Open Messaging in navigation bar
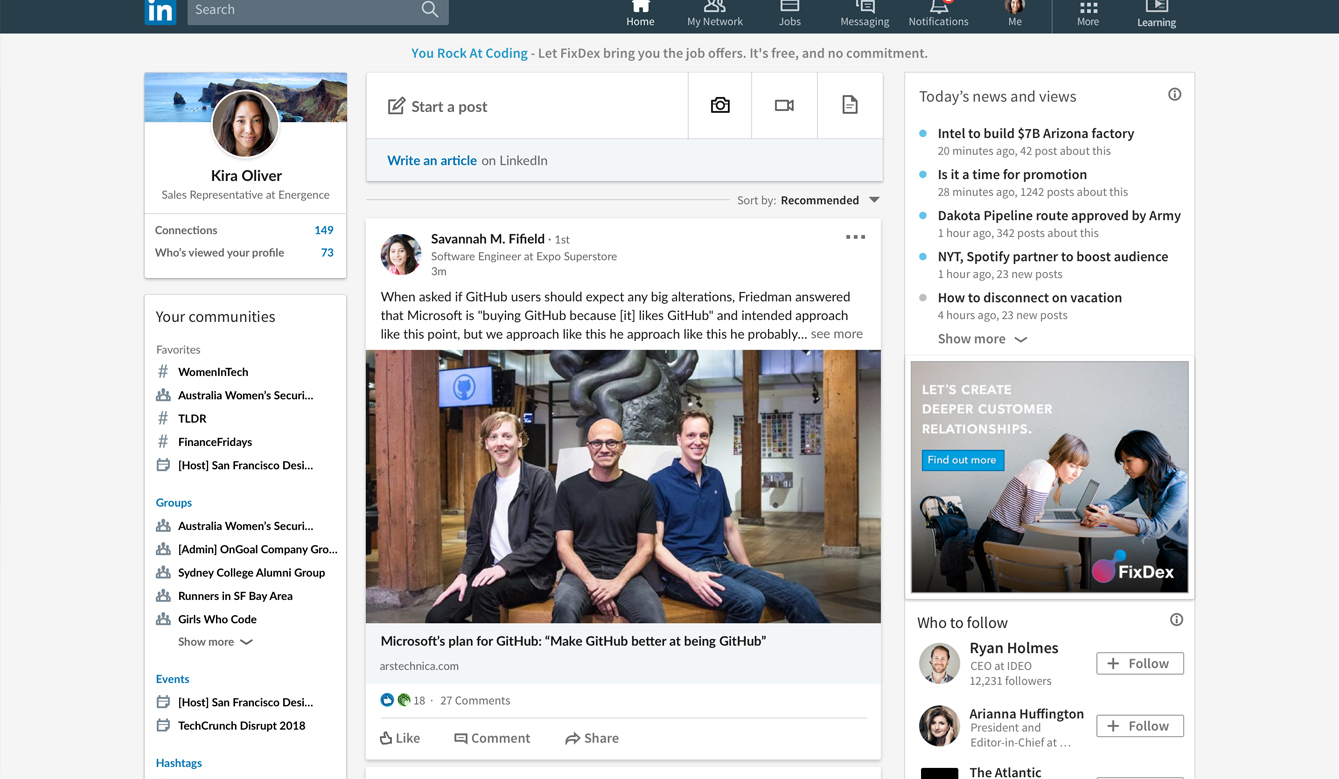1339x779 pixels. pos(864,14)
